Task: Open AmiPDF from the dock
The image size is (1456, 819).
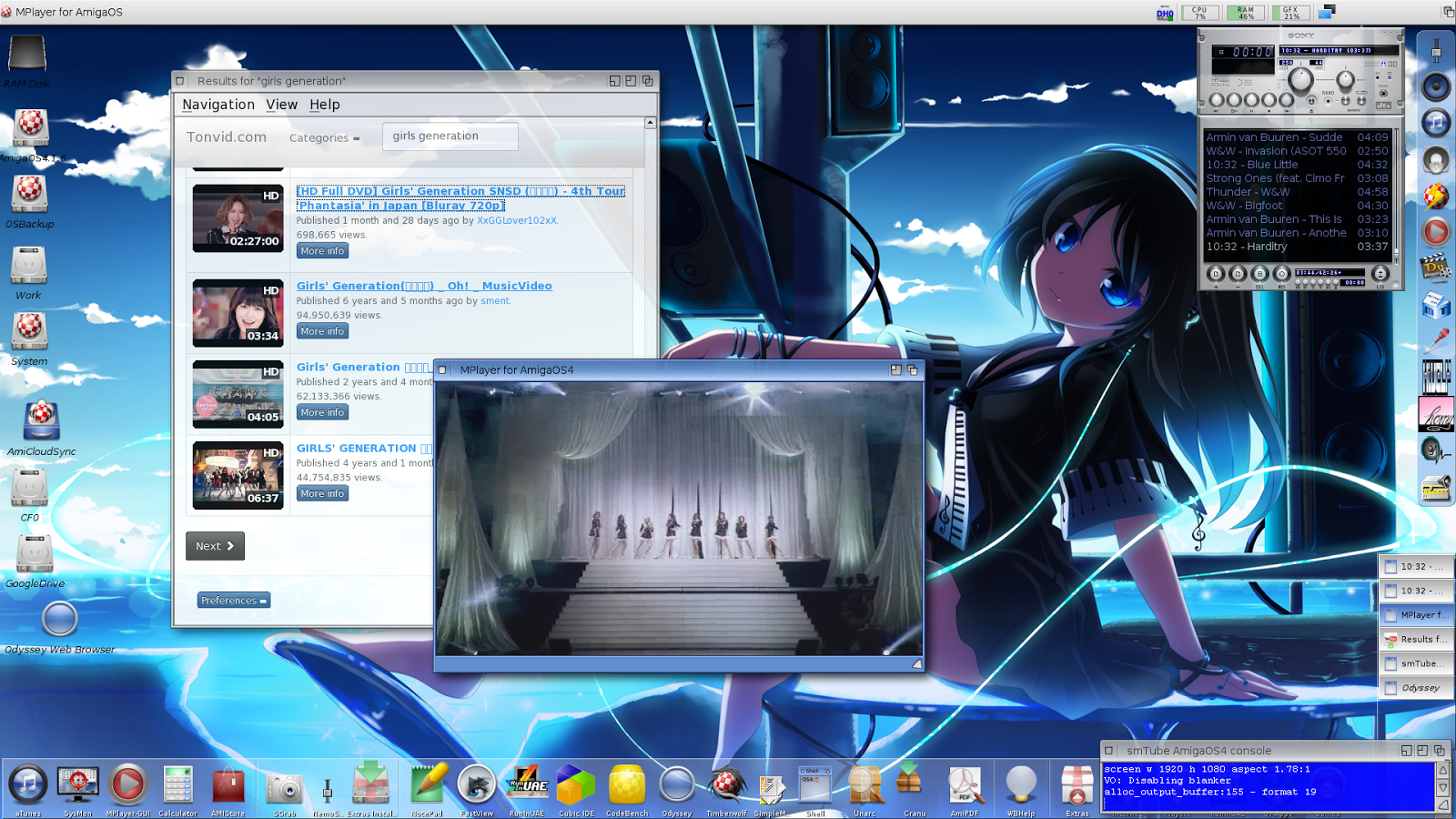Action: click(x=965, y=785)
